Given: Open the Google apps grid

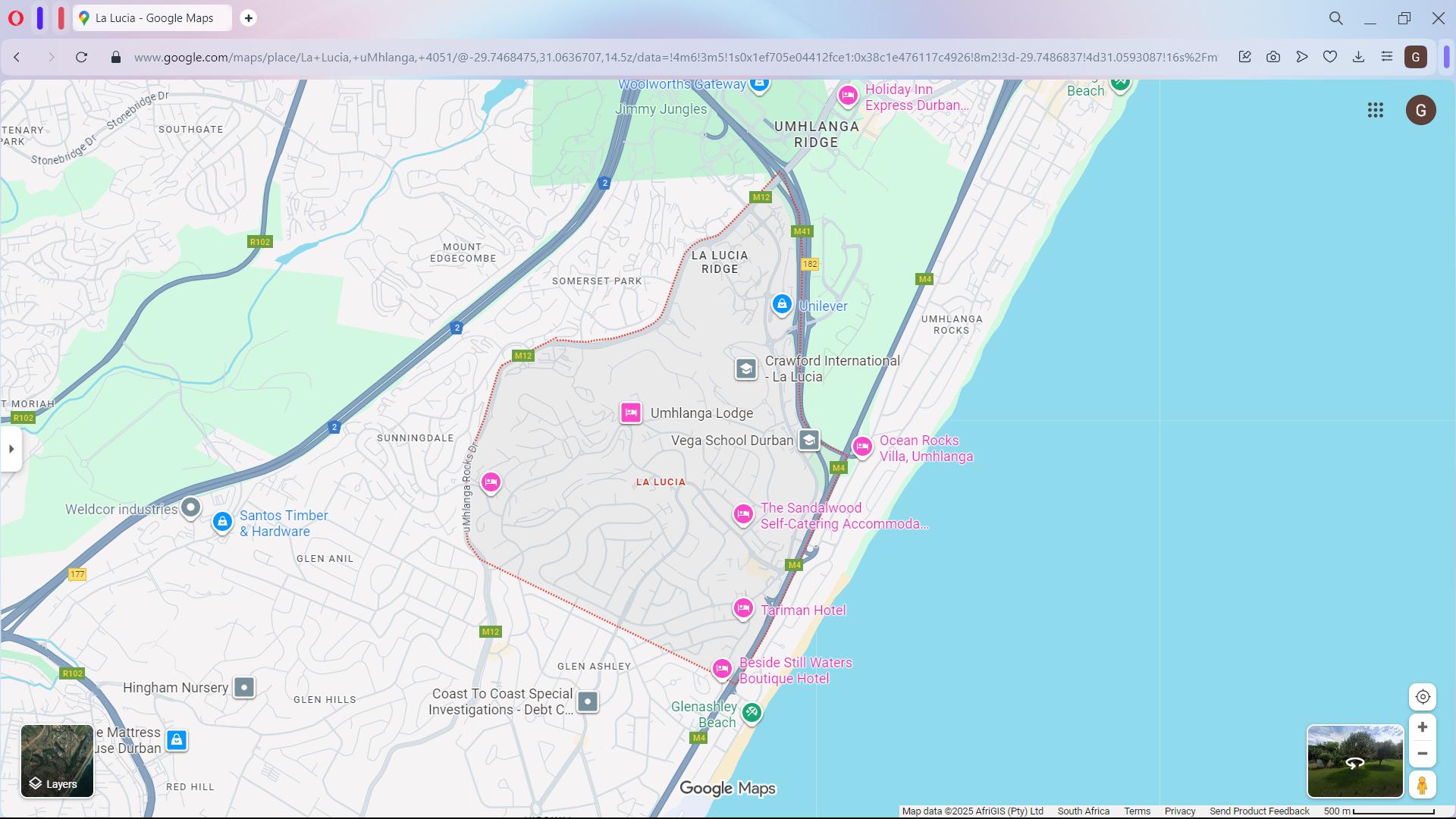Looking at the screenshot, I should point(1375,111).
